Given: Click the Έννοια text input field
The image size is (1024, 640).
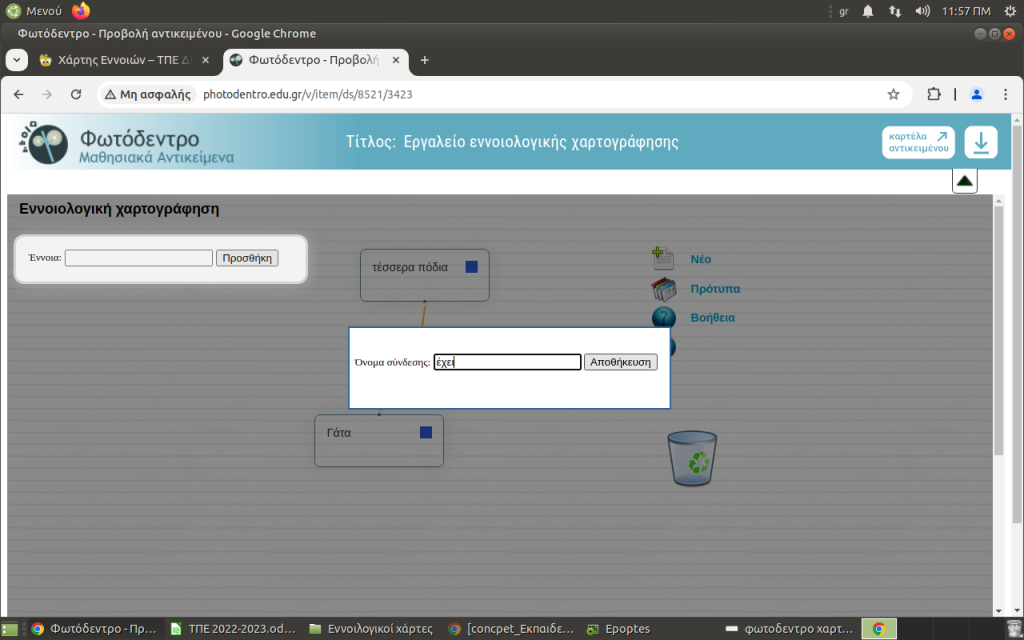Looking at the screenshot, I should [138, 258].
